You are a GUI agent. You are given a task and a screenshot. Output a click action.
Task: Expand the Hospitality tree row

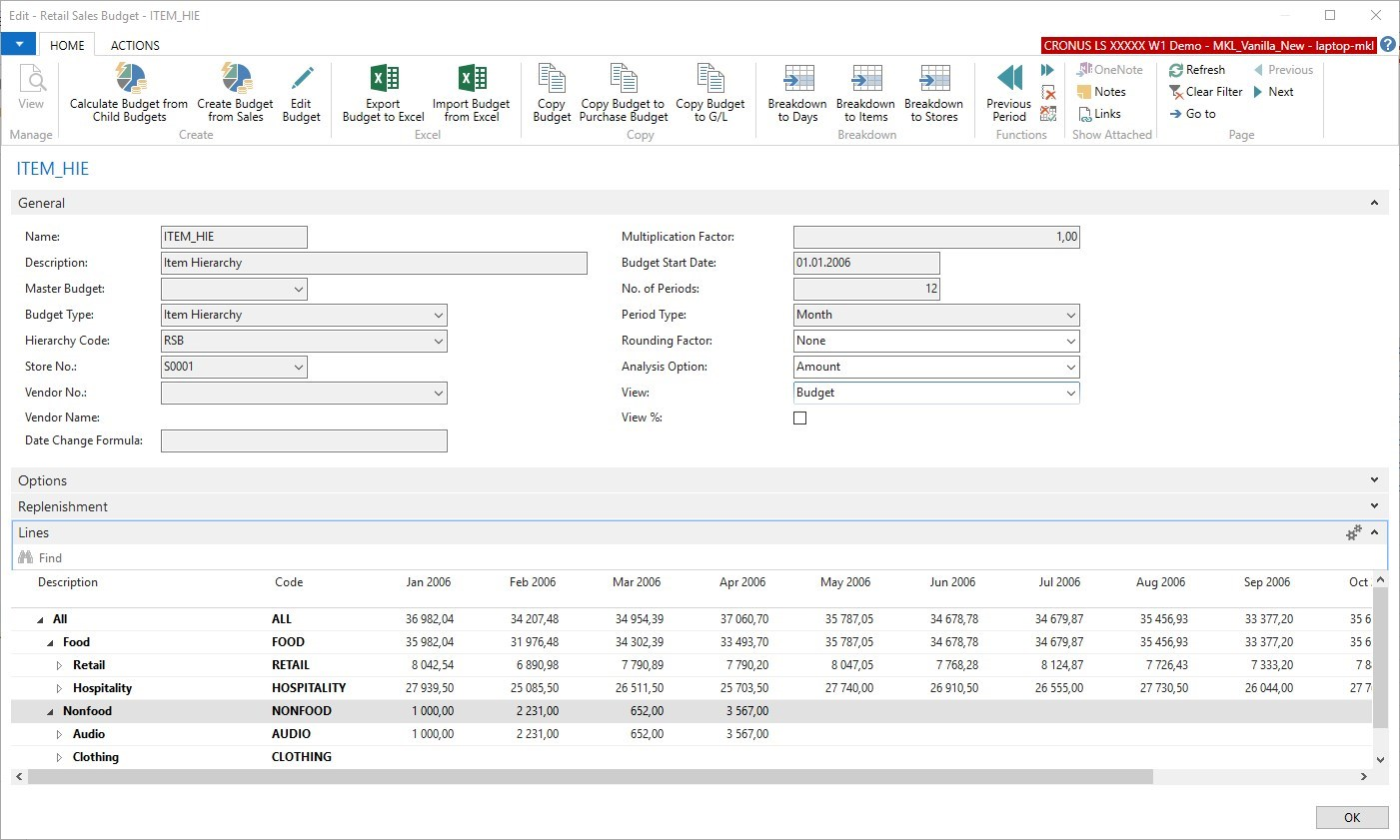59,689
